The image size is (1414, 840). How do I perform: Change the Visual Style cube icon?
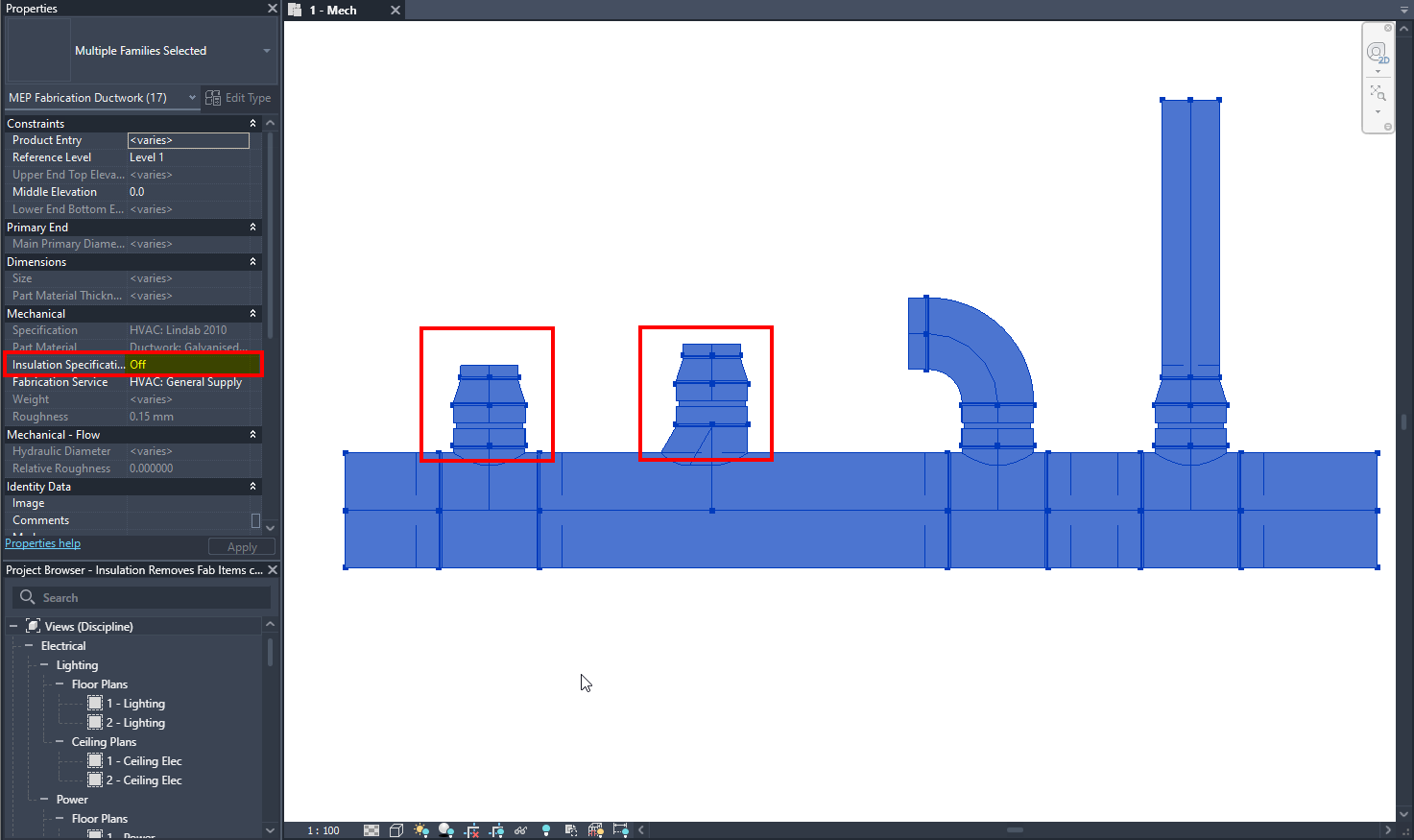396,830
